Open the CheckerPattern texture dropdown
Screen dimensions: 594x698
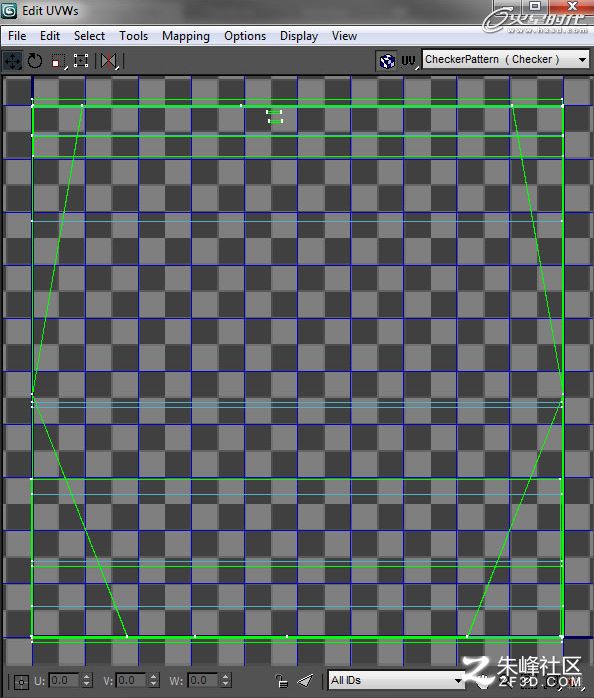(x=505, y=59)
